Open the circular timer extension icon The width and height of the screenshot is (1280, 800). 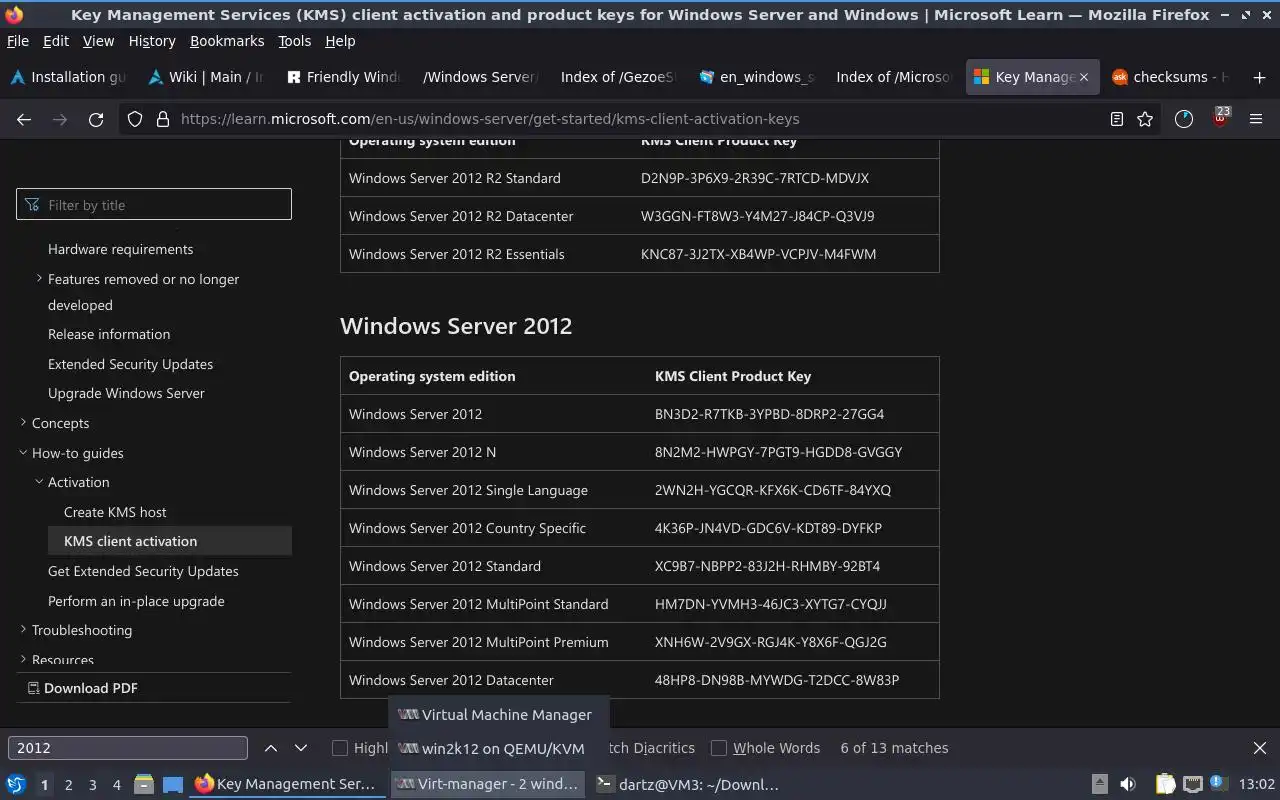(x=1184, y=119)
